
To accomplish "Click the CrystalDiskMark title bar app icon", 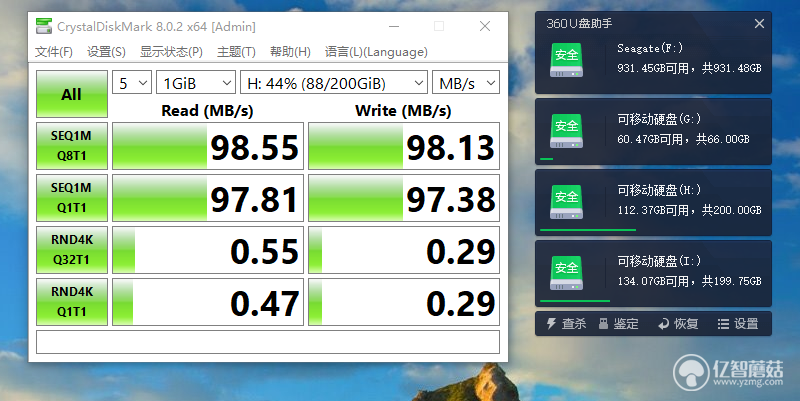I will click(x=44, y=26).
